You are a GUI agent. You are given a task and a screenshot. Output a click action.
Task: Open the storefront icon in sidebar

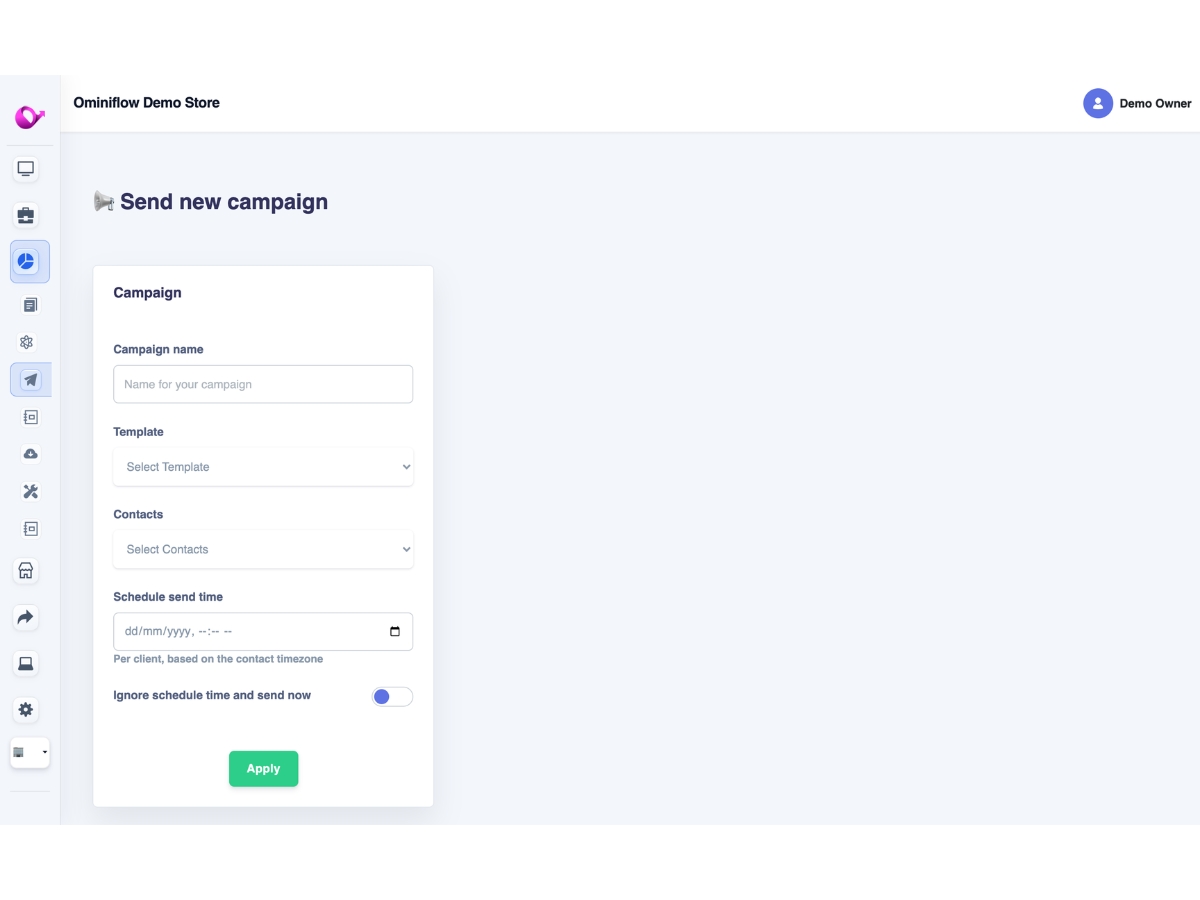pyautogui.click(x=26, y=571)
